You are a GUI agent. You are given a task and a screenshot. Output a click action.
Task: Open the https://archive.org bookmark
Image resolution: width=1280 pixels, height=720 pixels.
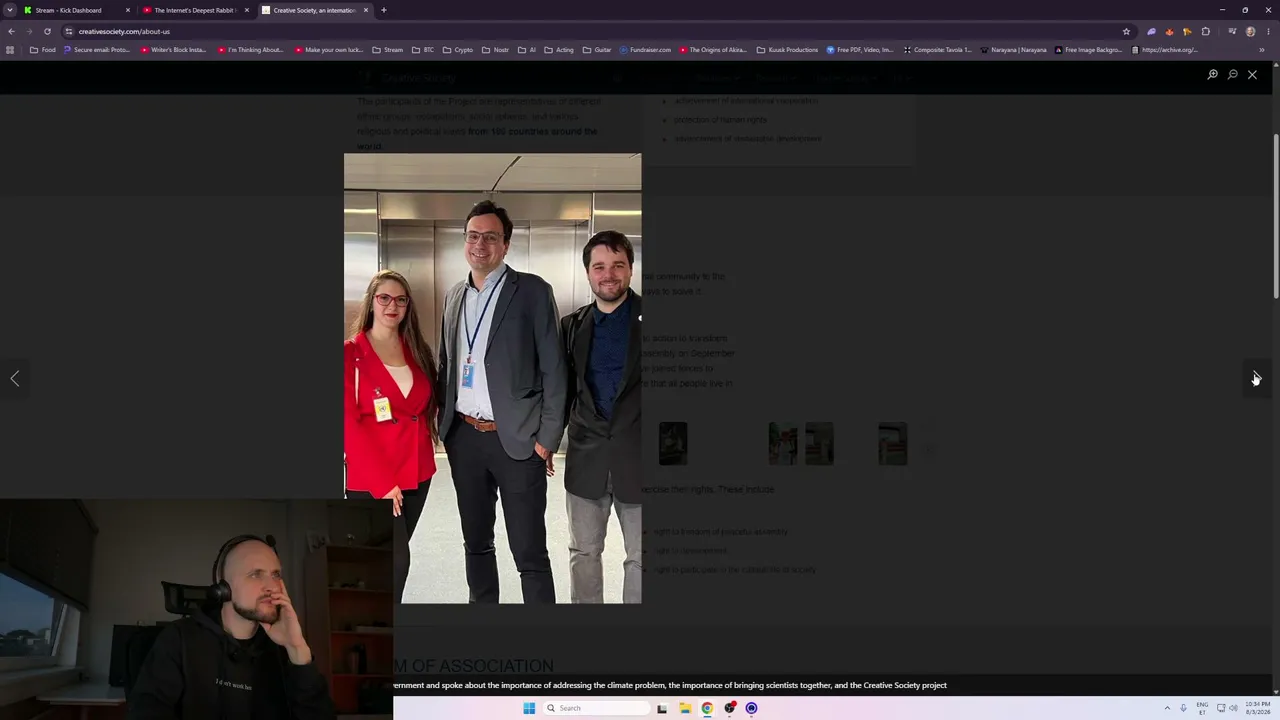(x=1164, y=50)
